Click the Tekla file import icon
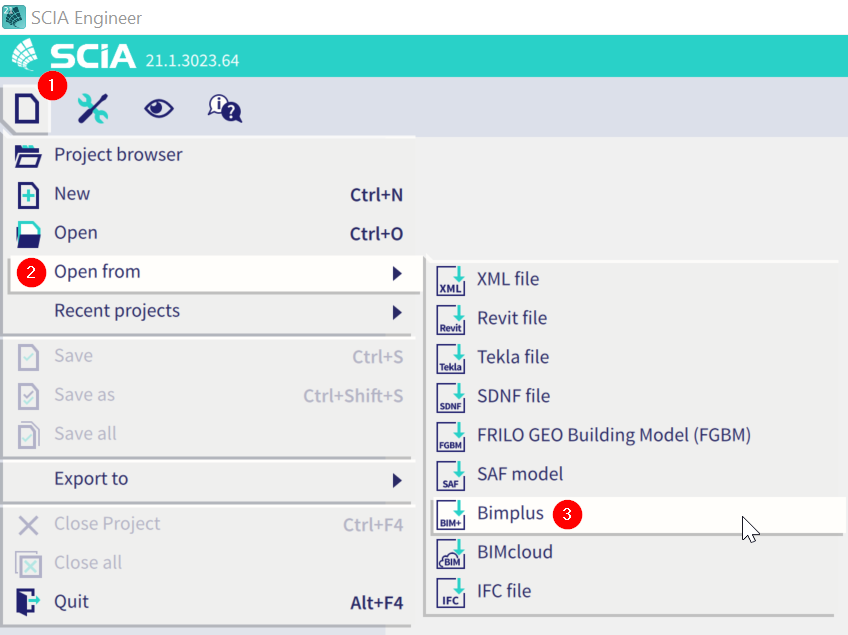 (452, 358)
